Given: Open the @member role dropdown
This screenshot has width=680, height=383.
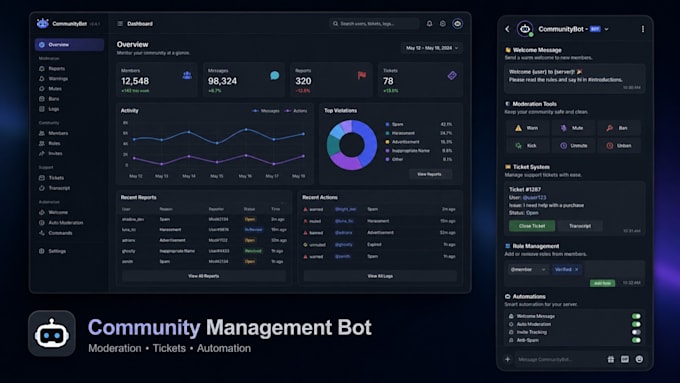Looking at the screenshot, I should pos(528,269).
